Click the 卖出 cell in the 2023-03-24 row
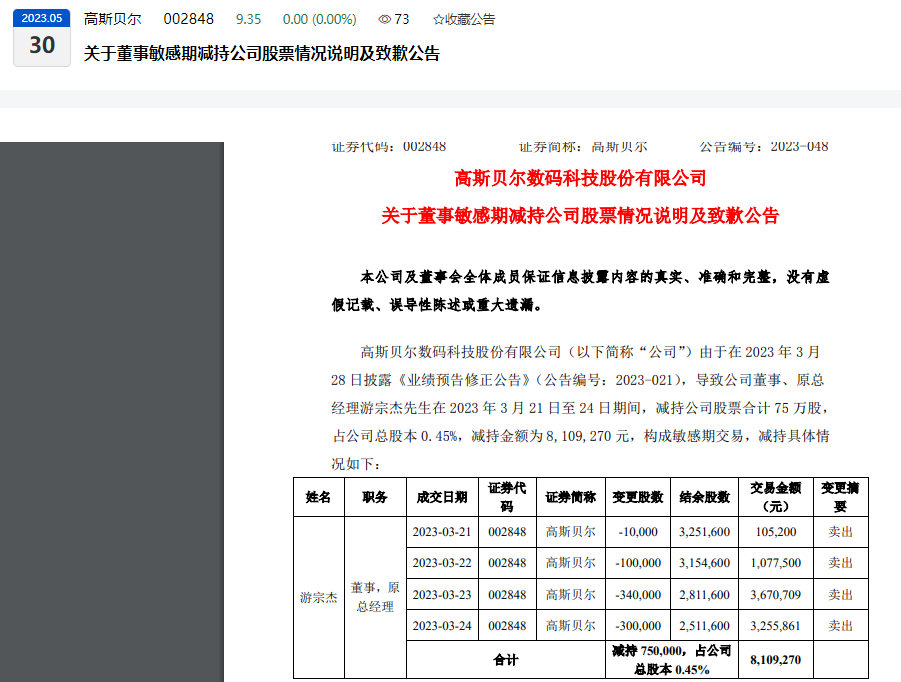The image size is (901, 682). pos(841,626)
